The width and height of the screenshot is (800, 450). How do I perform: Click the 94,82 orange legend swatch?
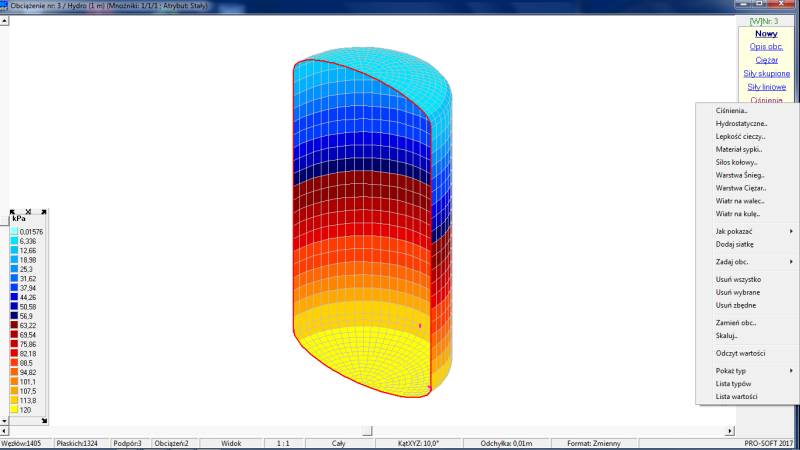[14, 372]
